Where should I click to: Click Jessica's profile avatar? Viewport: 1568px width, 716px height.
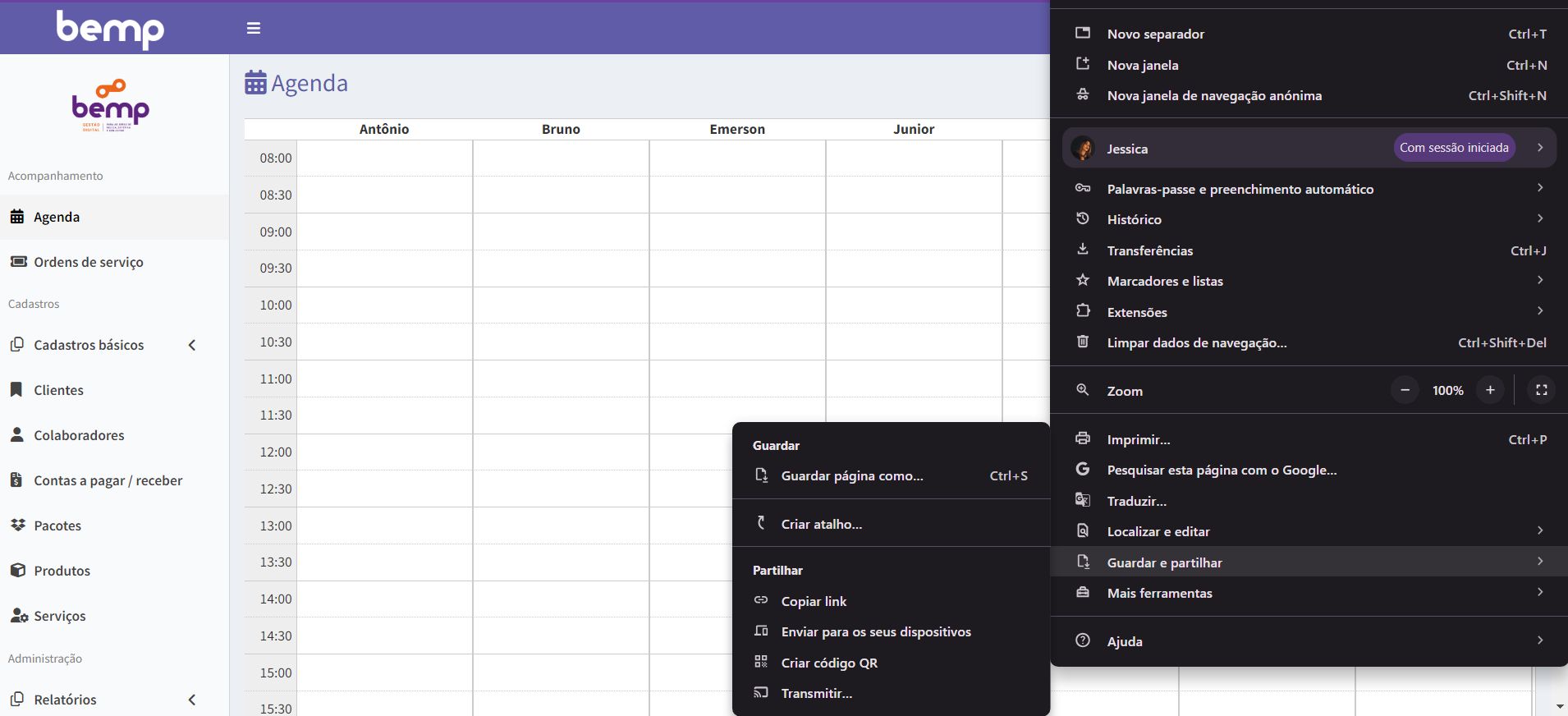tap(1083, 148)
